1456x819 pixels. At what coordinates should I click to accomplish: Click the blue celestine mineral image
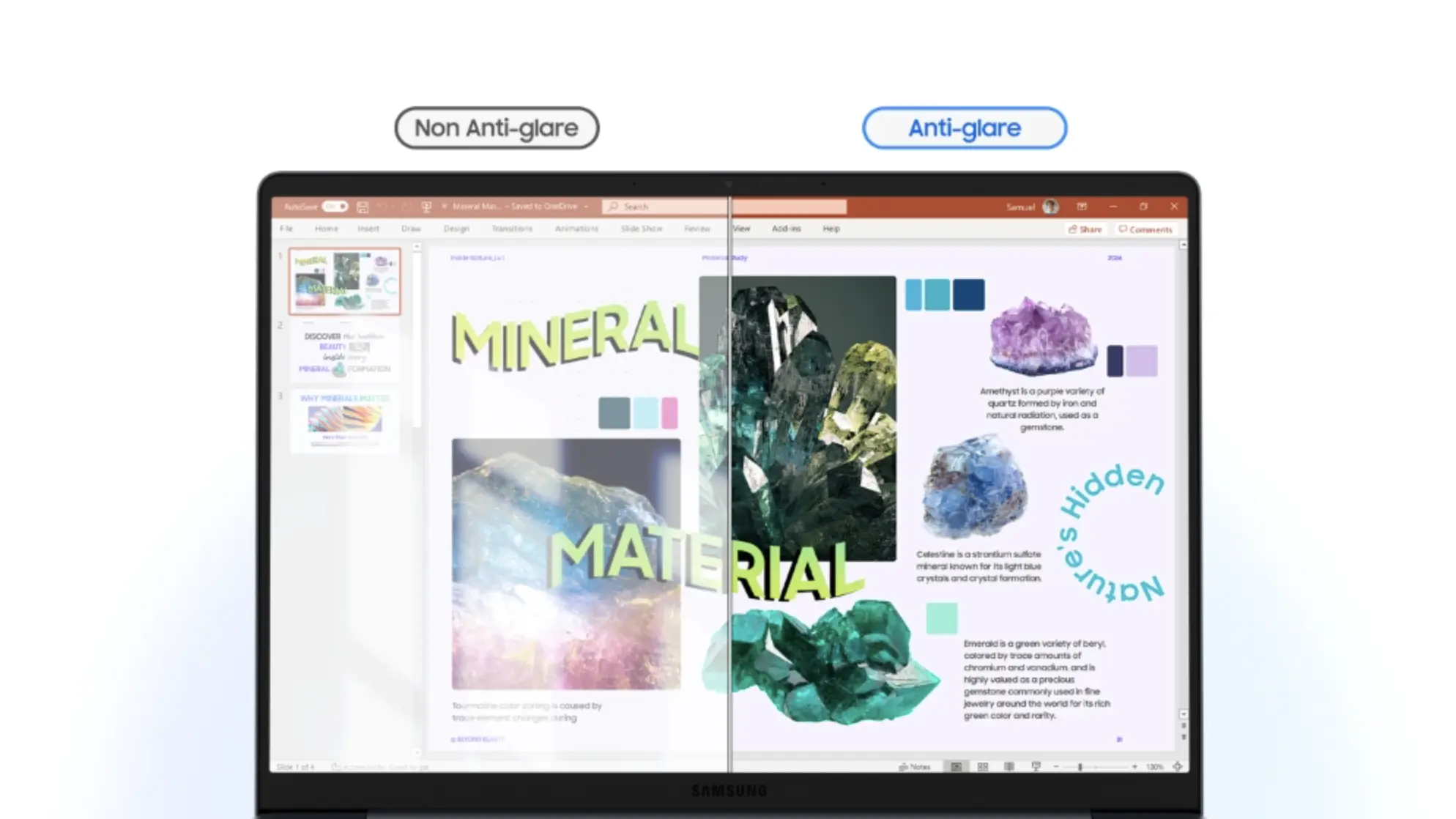point(974,487)
